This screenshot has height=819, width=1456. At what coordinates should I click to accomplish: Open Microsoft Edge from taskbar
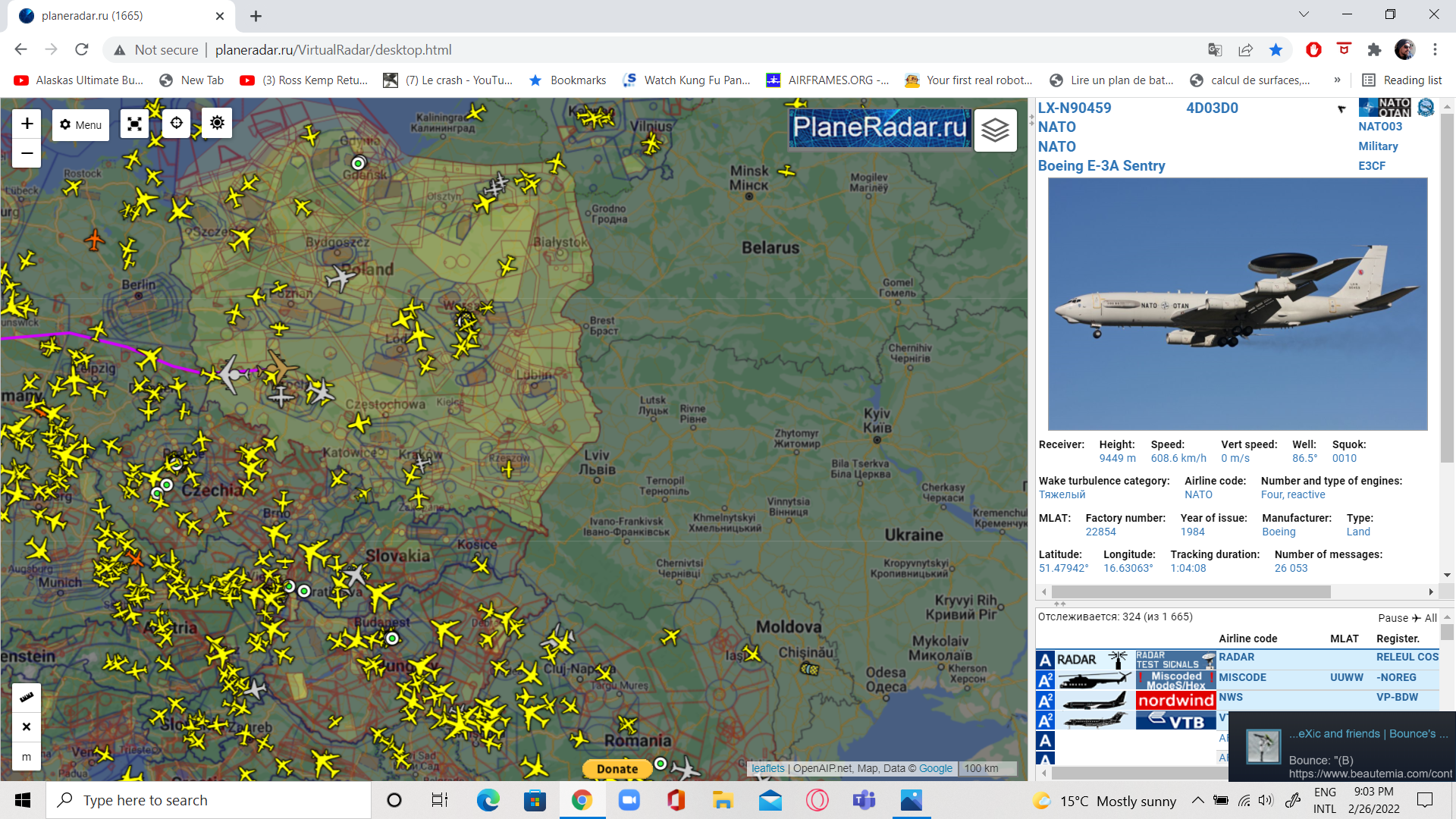488,800
